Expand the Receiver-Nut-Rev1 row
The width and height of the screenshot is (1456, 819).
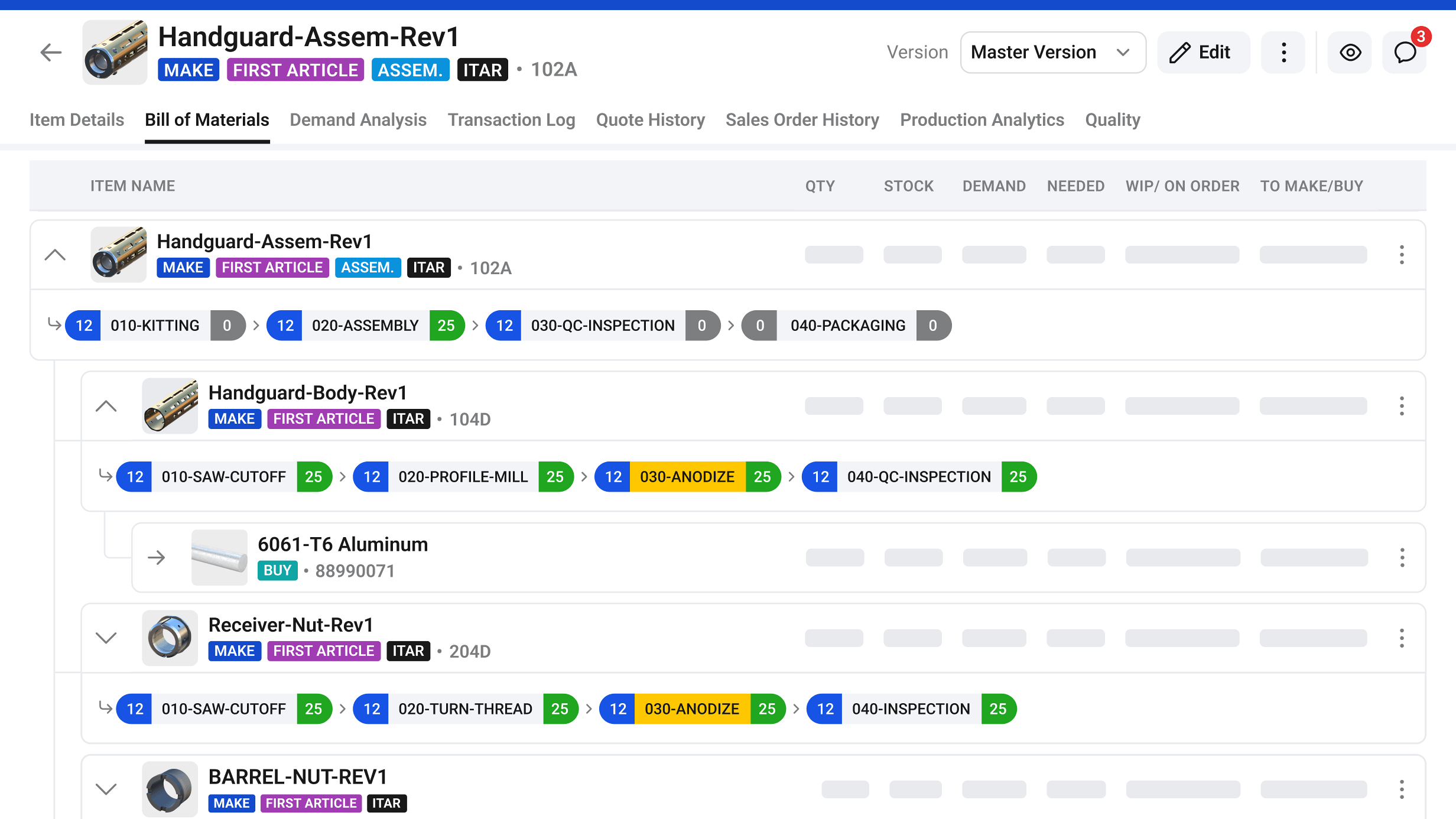click(106, 638)
